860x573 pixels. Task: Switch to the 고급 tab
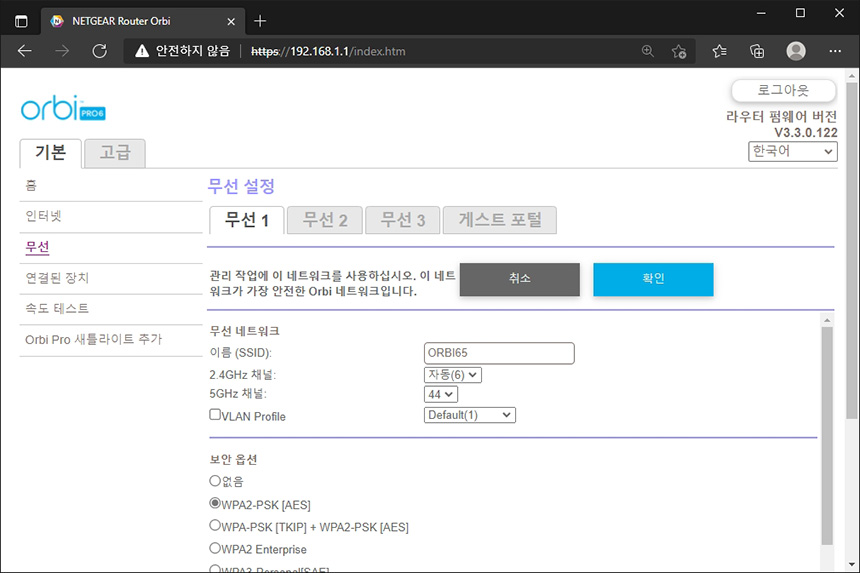tap(115, 153)
